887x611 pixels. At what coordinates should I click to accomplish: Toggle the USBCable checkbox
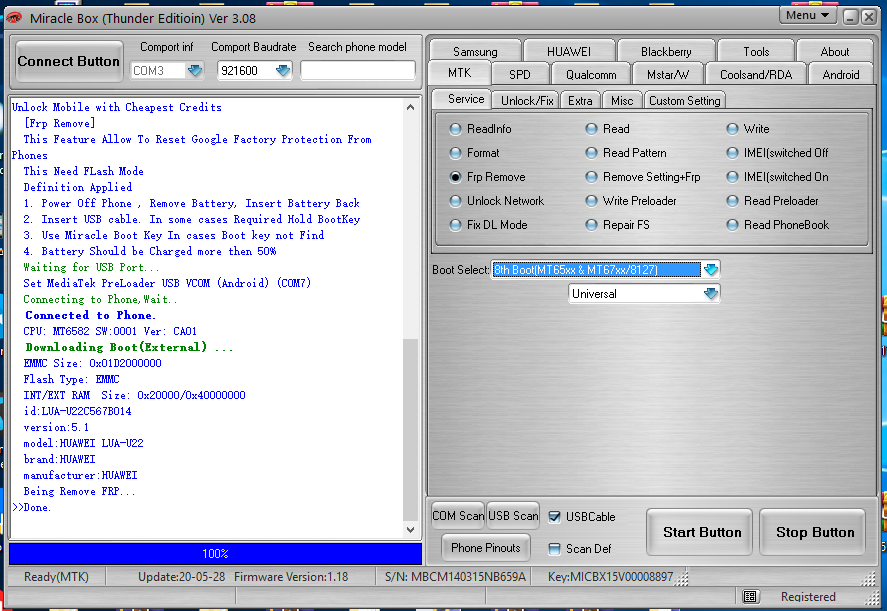coord(554,517)
